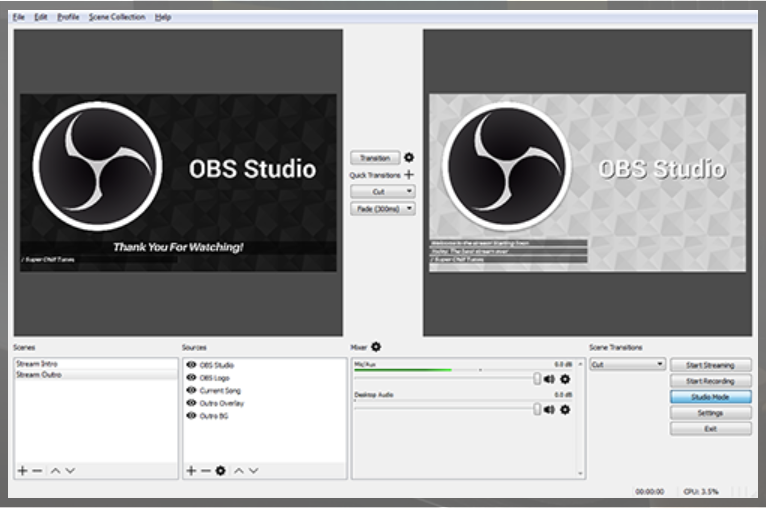
Task: Open Mic/Aux audio settings gear
Action: (x=565, y=379)
